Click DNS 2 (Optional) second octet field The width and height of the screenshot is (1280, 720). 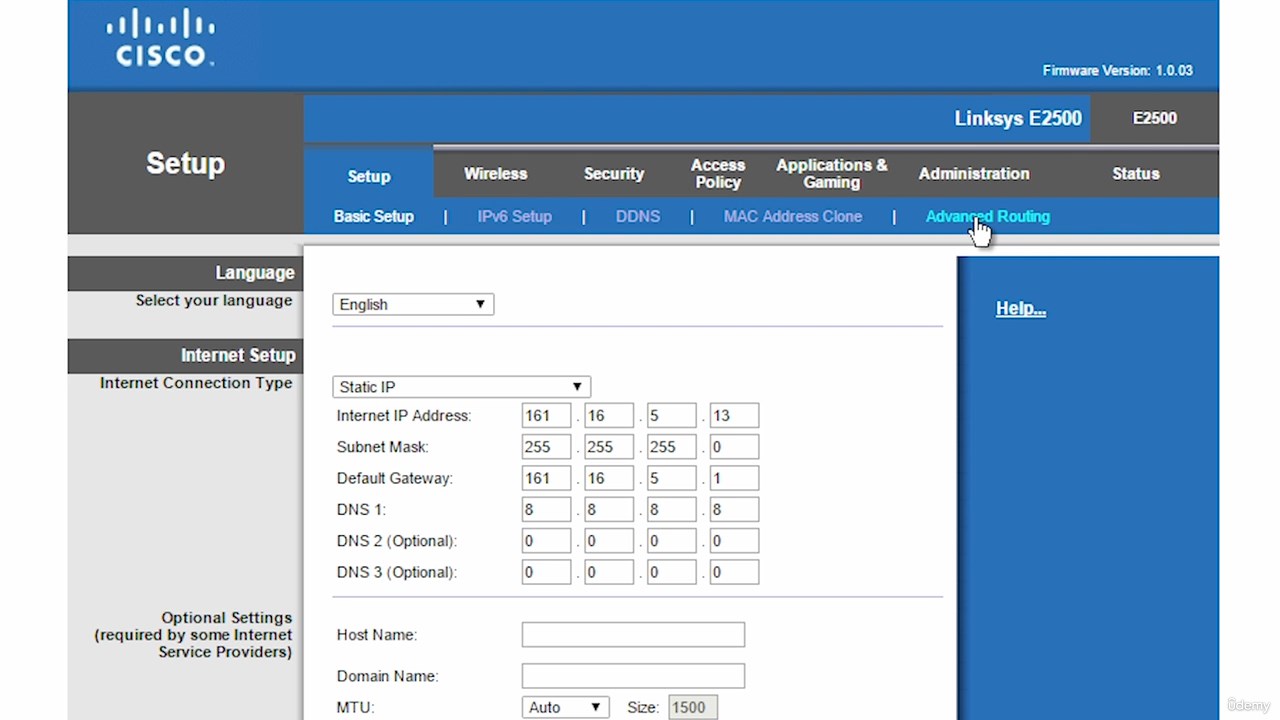point(609,541)
